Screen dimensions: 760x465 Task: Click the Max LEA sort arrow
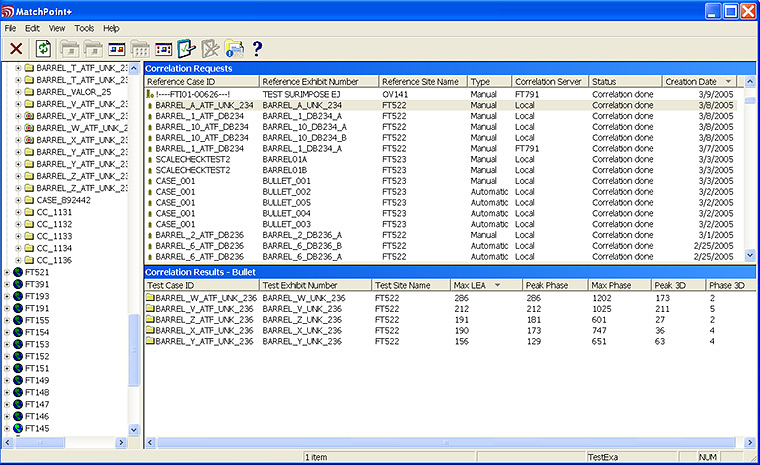point(497,285)
